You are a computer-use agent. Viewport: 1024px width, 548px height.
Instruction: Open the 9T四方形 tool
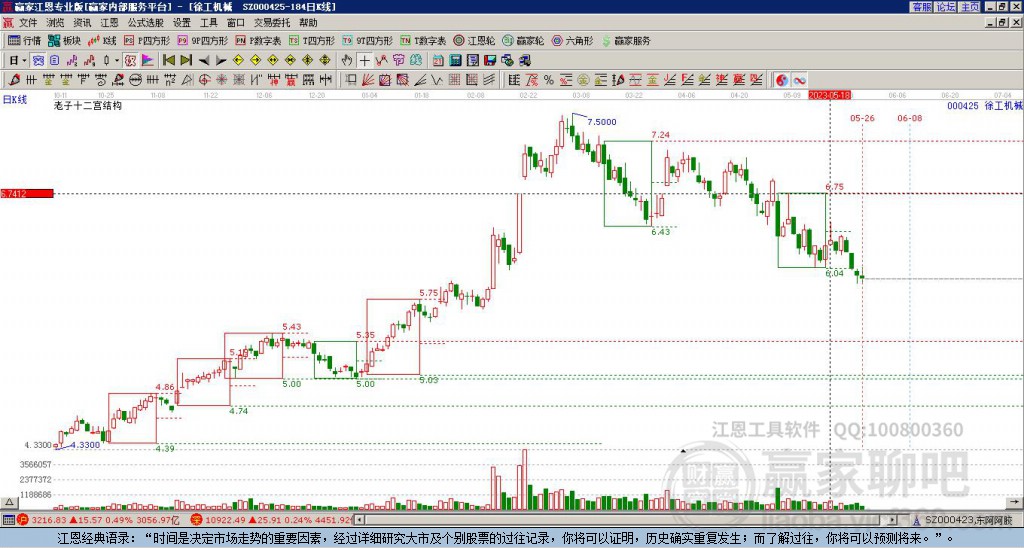click(367, 40)
